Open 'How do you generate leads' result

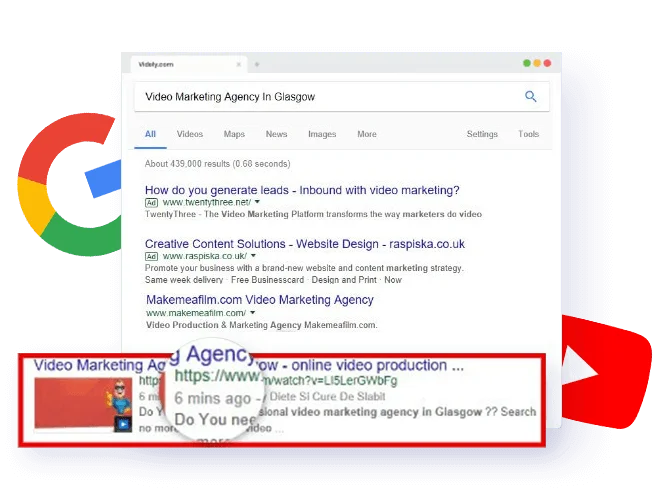[x=302, y=190]
